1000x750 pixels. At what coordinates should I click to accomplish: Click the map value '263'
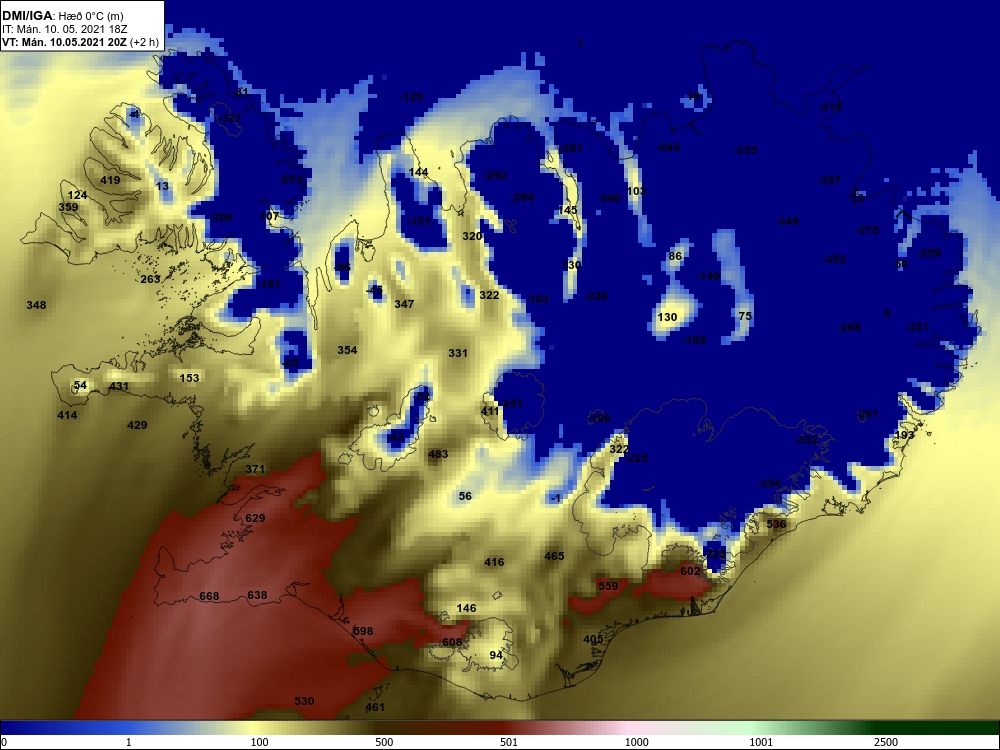151,279
